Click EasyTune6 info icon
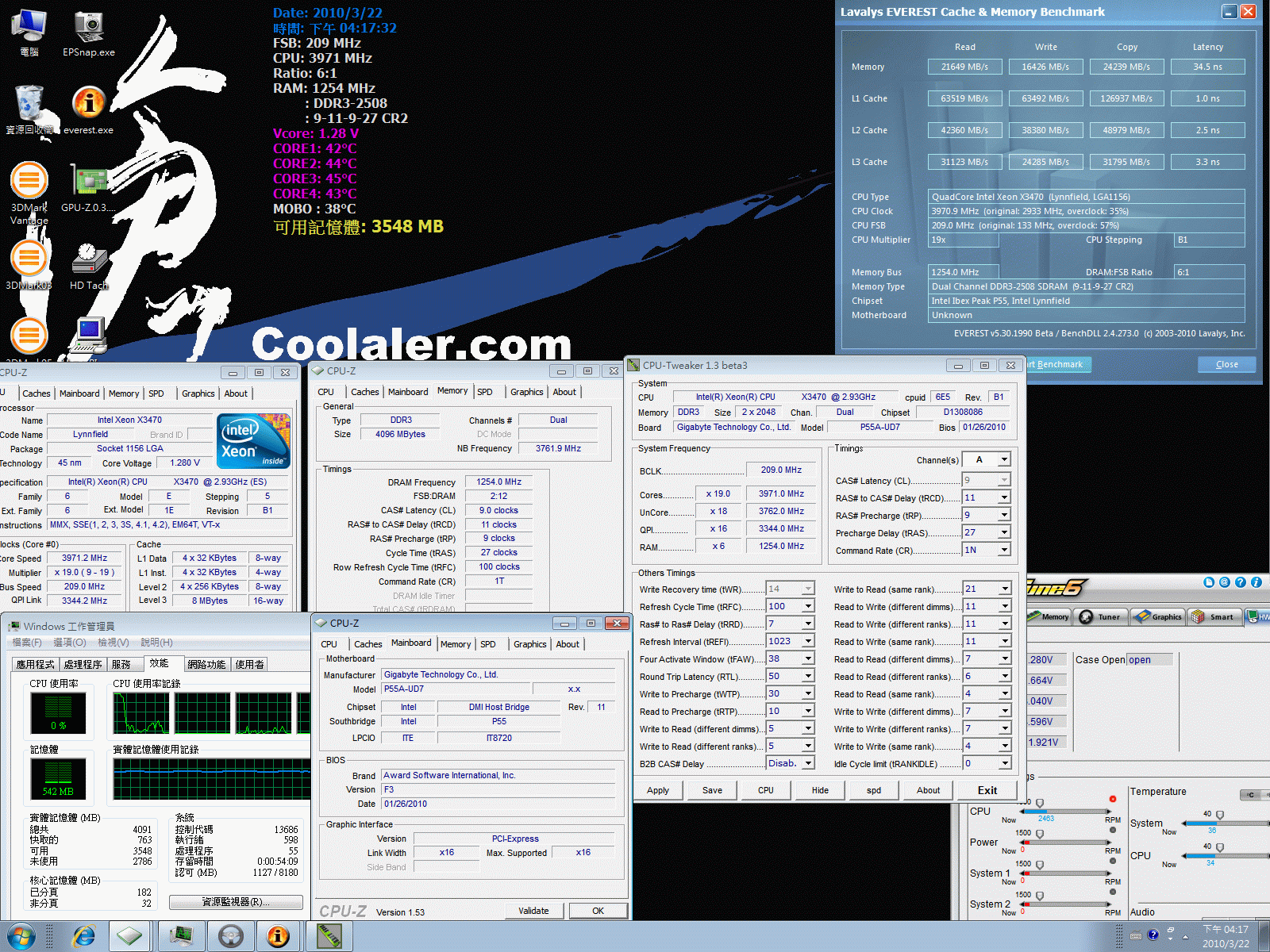 tap(1257, 582)
